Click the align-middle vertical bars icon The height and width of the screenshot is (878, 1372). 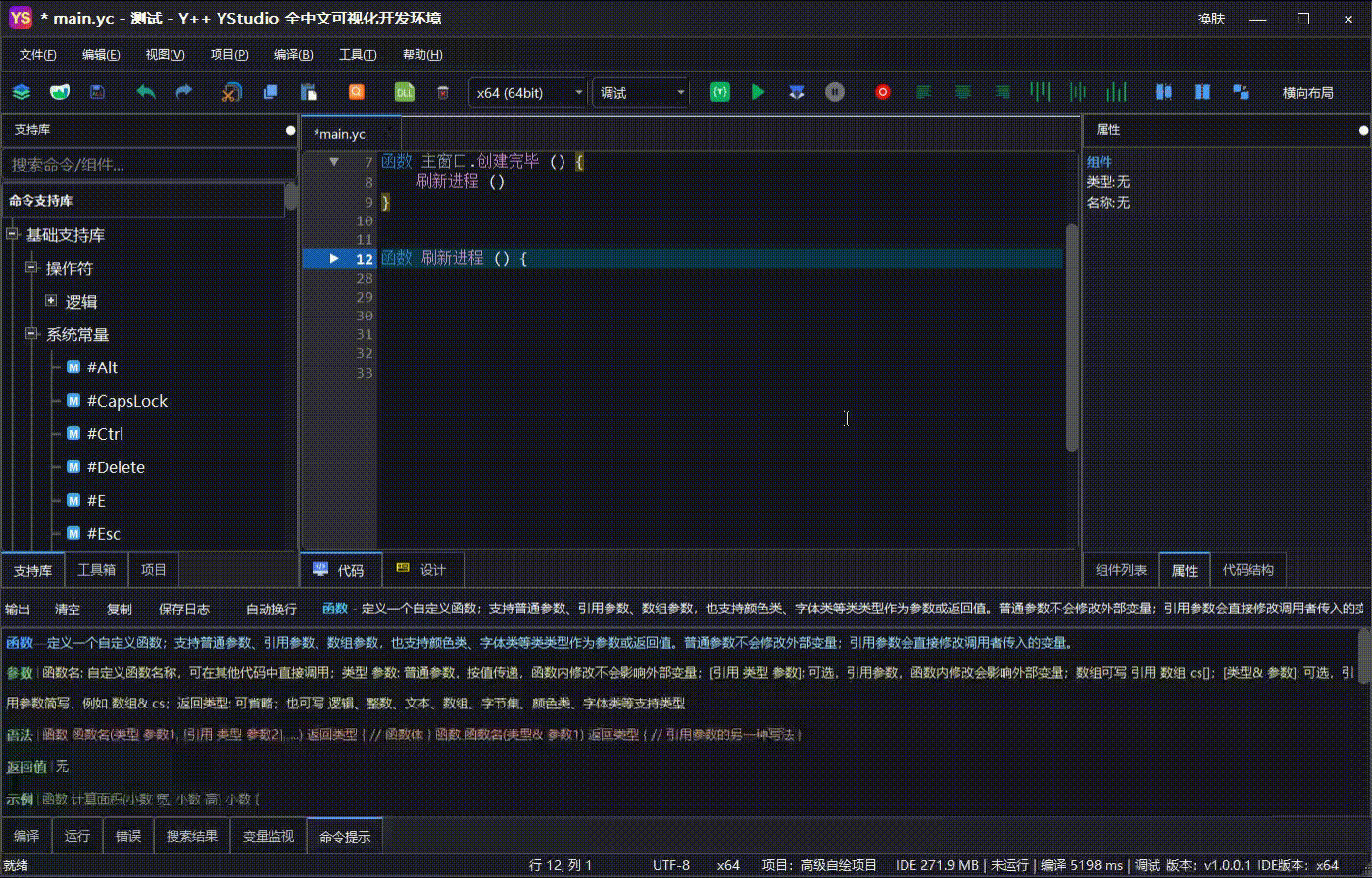pyautogui.click(x=1078, y=92)
